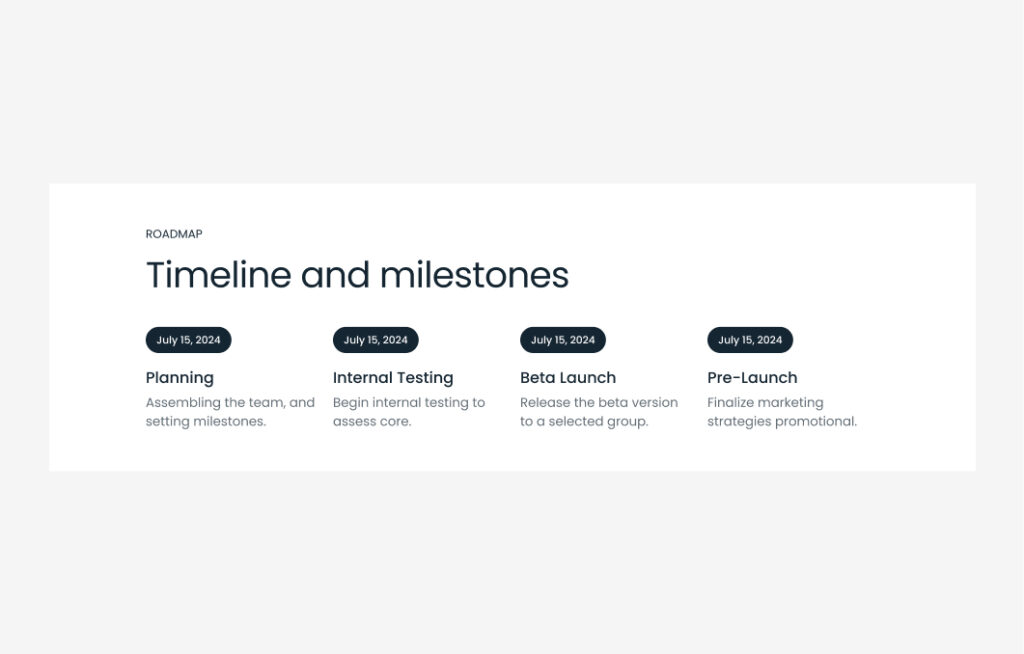
Task: Click the 'setting milestones.' text line
Action: (x=206, y=422)
